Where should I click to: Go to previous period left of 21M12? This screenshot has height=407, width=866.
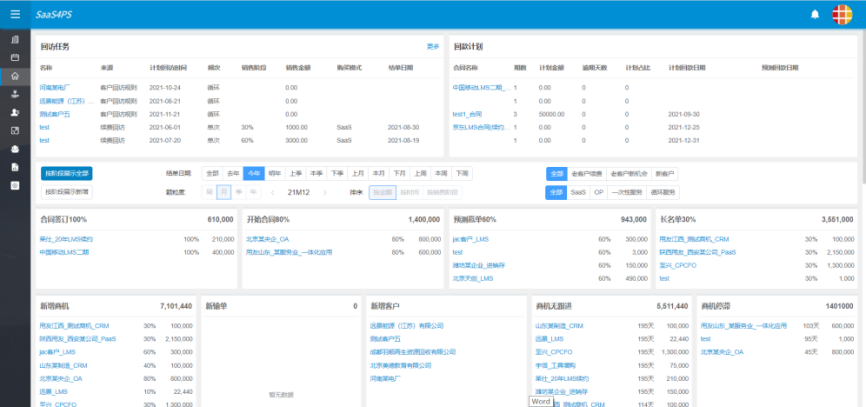coord(272,192)
